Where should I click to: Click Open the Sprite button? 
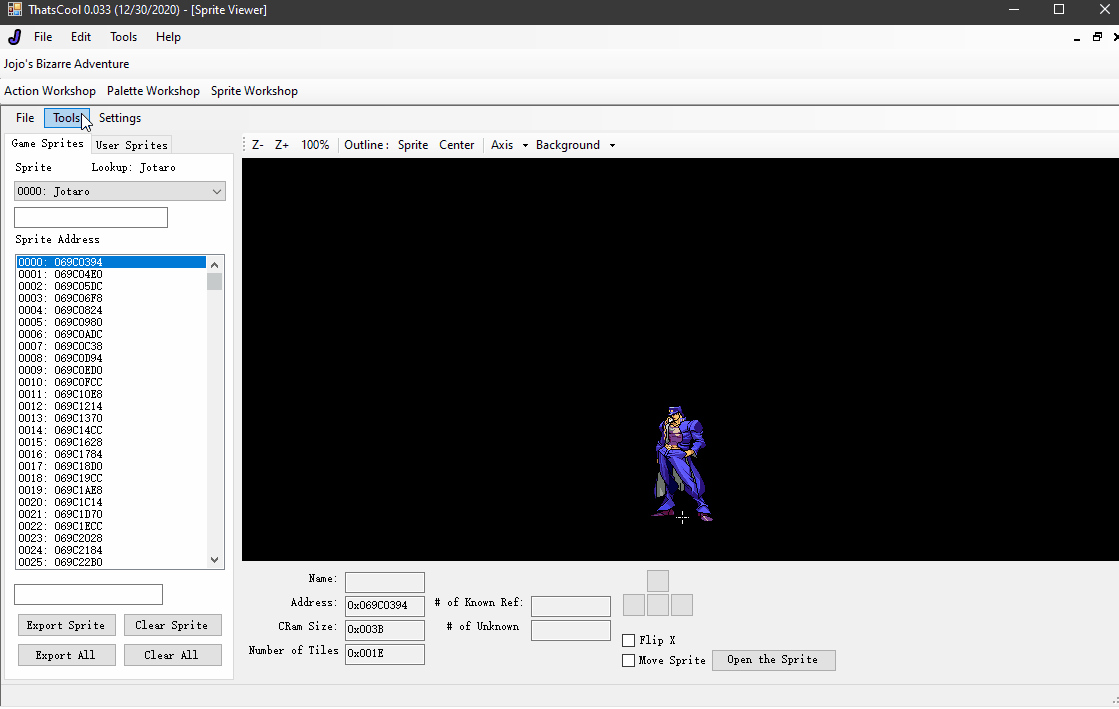773,660
